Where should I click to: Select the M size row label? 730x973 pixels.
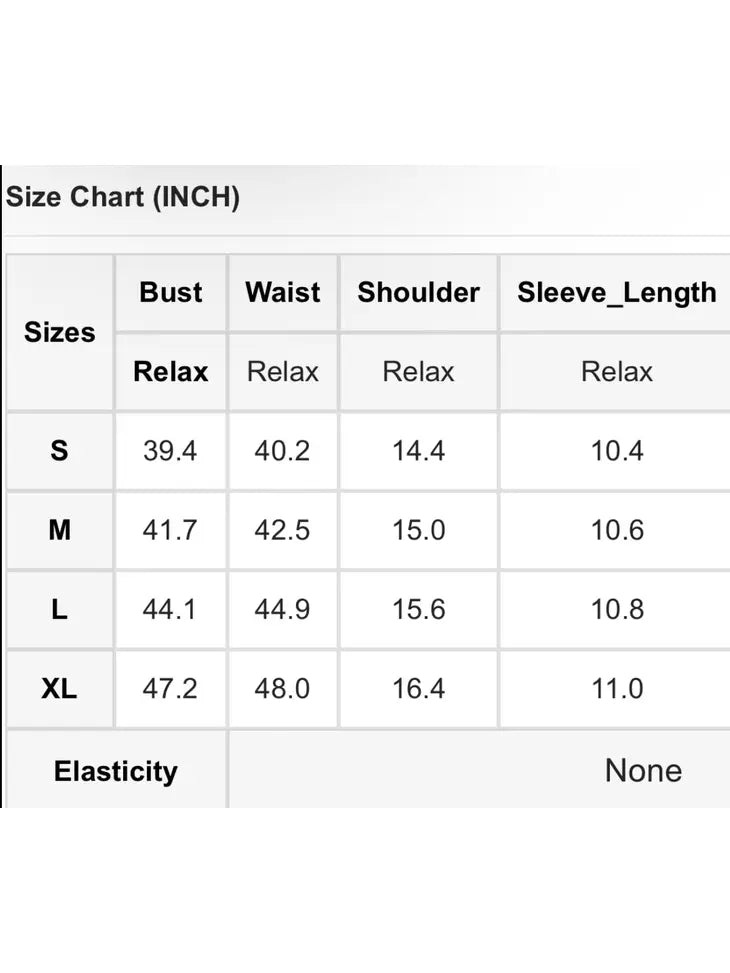point(60,530)
